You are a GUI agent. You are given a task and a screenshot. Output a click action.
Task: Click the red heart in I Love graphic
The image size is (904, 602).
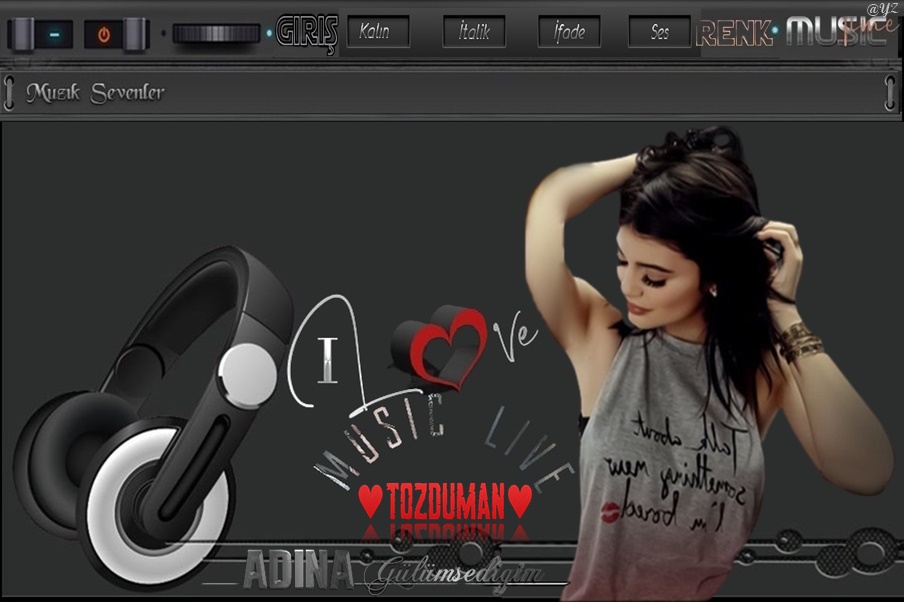(441, 349)
